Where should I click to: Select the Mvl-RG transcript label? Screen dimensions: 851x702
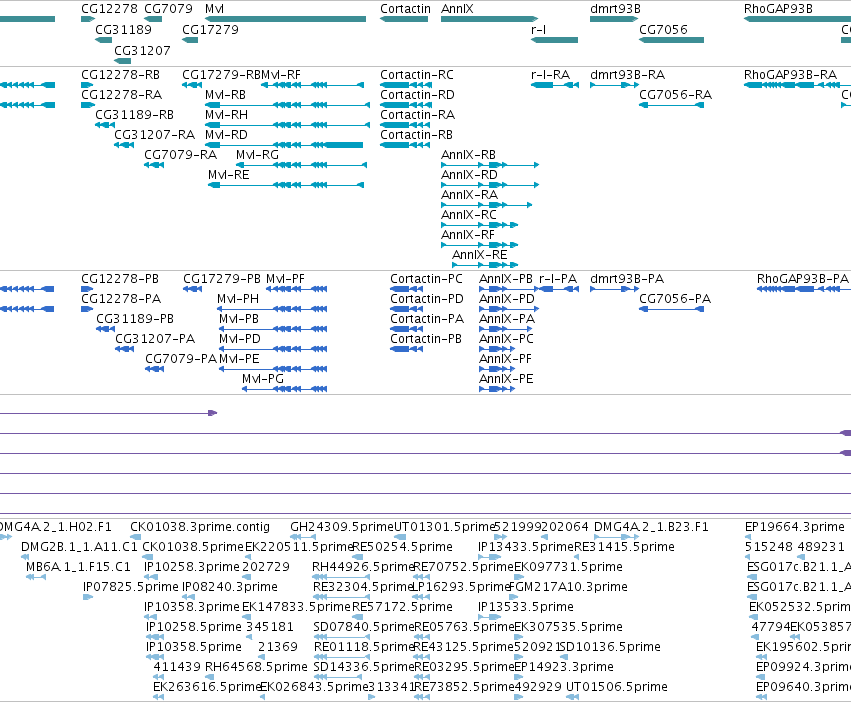257,155
